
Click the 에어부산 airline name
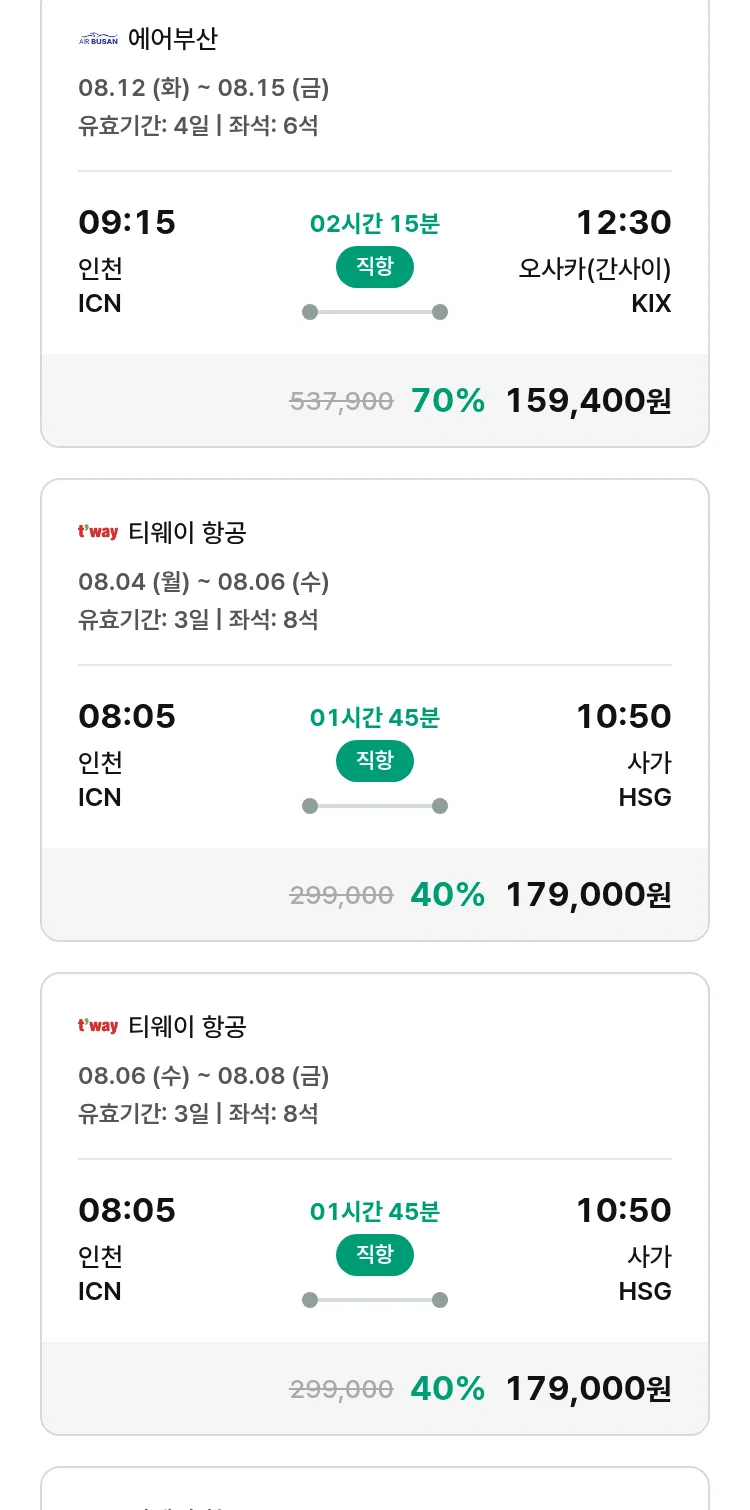click(x=173, y=40)
